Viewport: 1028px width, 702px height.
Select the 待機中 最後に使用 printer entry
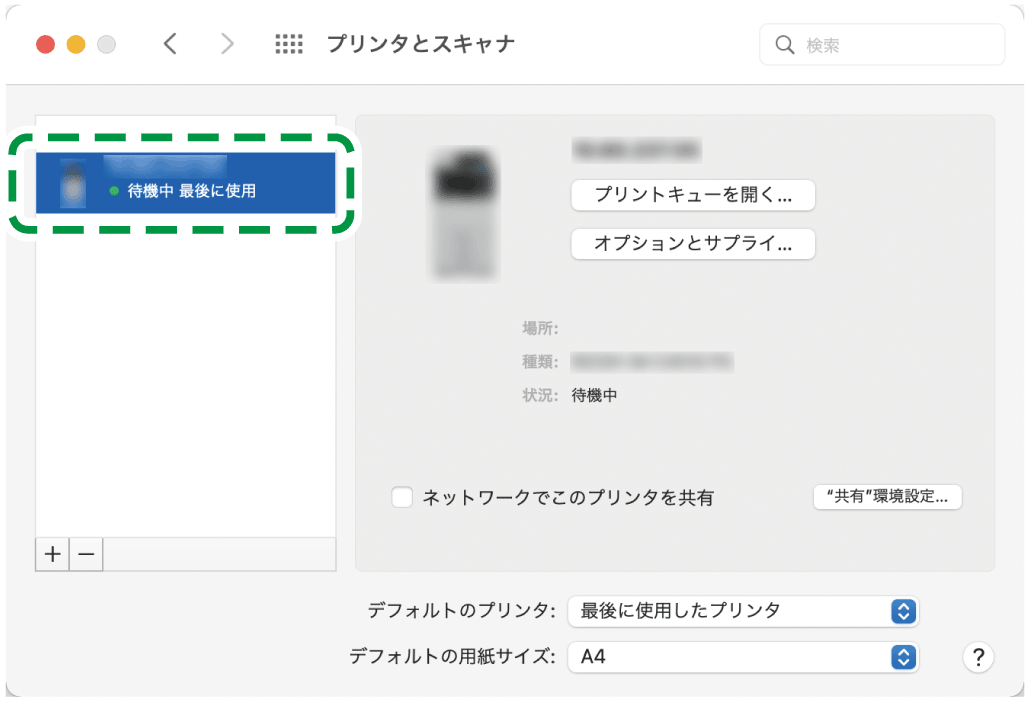(x=185, y=184)
